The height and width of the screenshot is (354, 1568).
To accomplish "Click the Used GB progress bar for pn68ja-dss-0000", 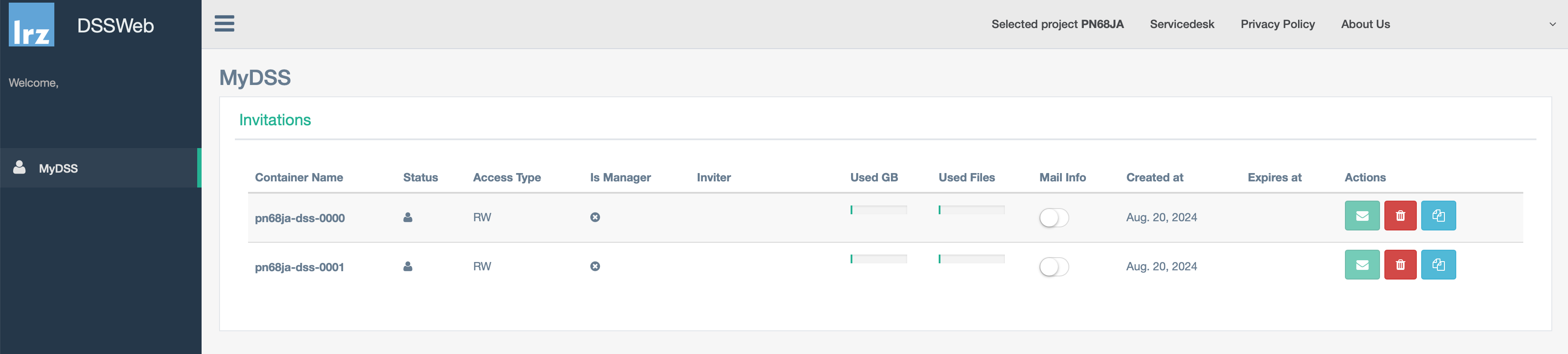I will tap(878, 210).
